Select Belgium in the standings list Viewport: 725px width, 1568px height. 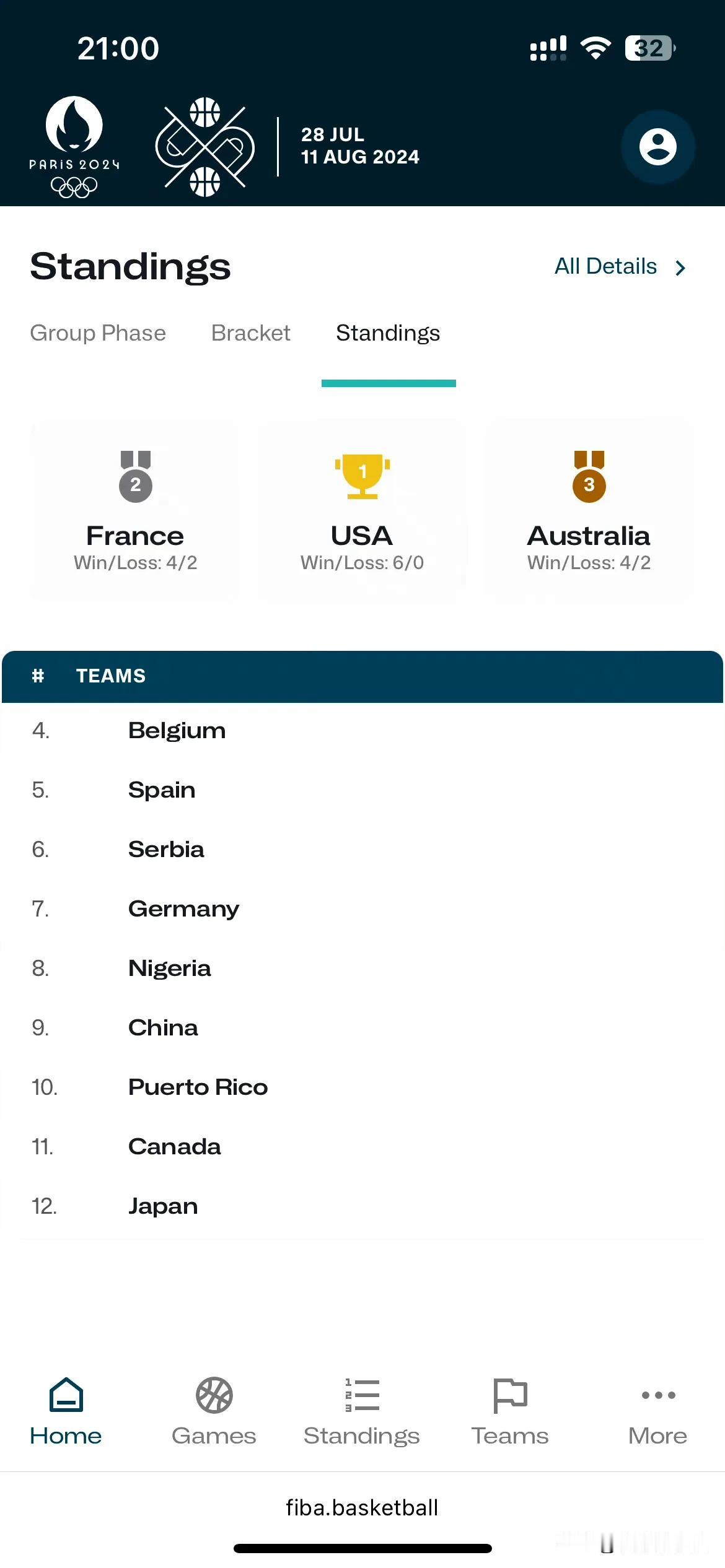click(177, 731)
